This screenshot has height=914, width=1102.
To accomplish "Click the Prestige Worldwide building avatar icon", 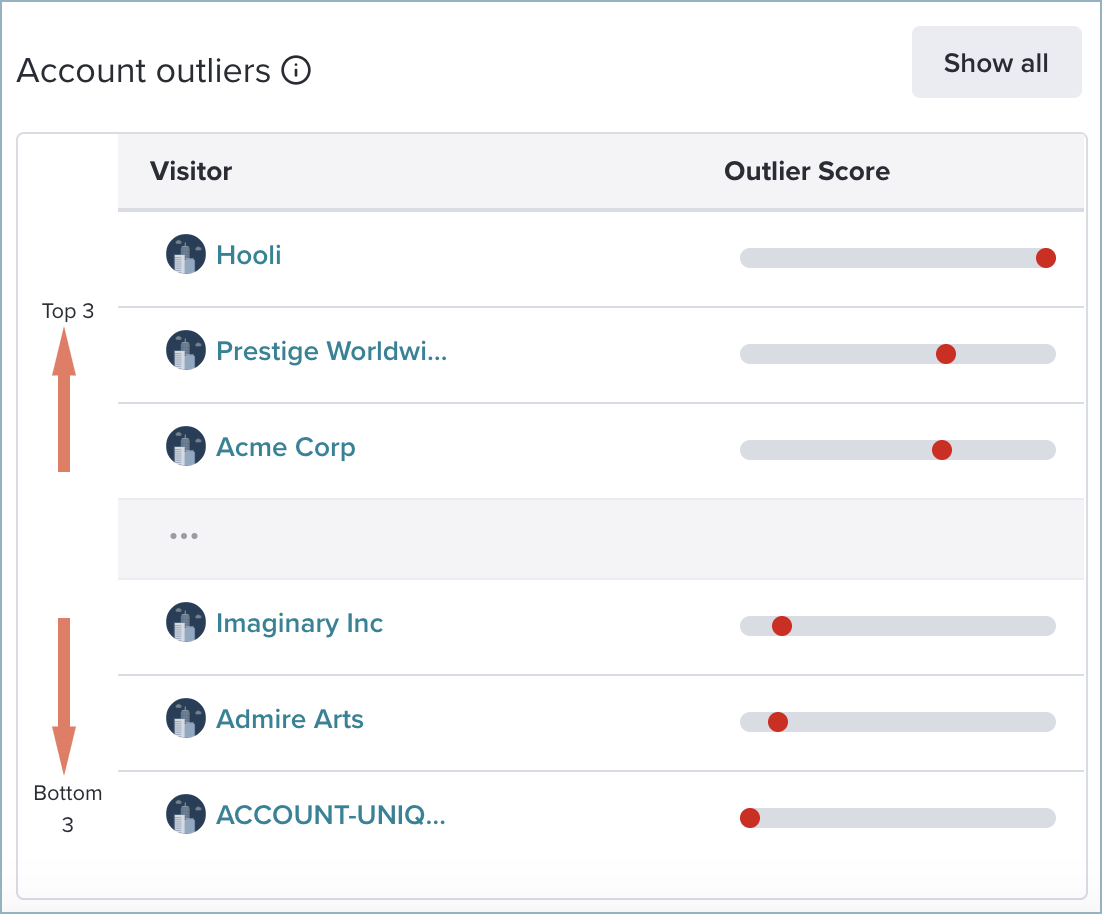I will [x=186, y=350].
